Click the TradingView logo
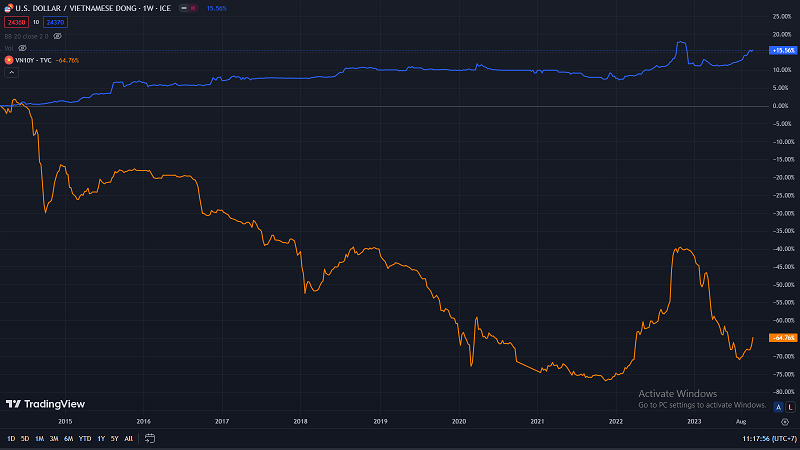The image size is (800, 450). click(45, 404)
